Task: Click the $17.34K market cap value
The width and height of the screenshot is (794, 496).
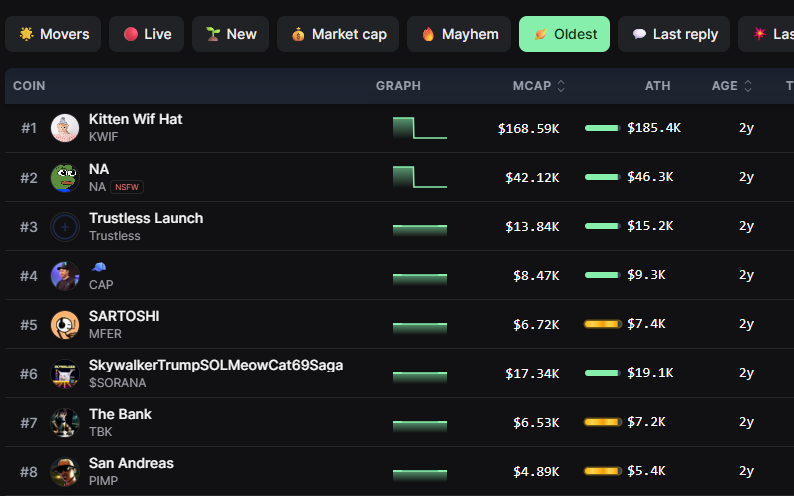Action: point(532,374)
